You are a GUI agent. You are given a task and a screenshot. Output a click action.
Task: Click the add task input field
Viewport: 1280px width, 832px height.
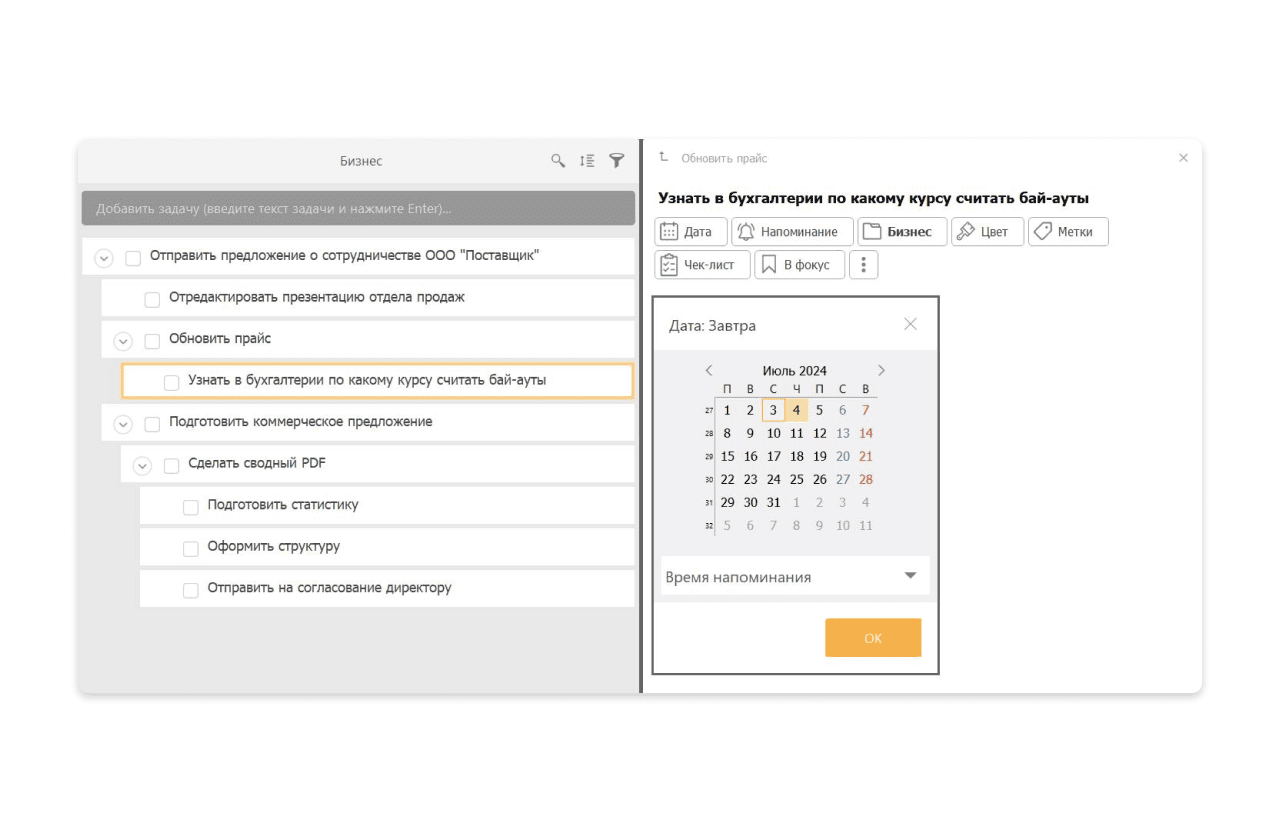click(358, 209)
